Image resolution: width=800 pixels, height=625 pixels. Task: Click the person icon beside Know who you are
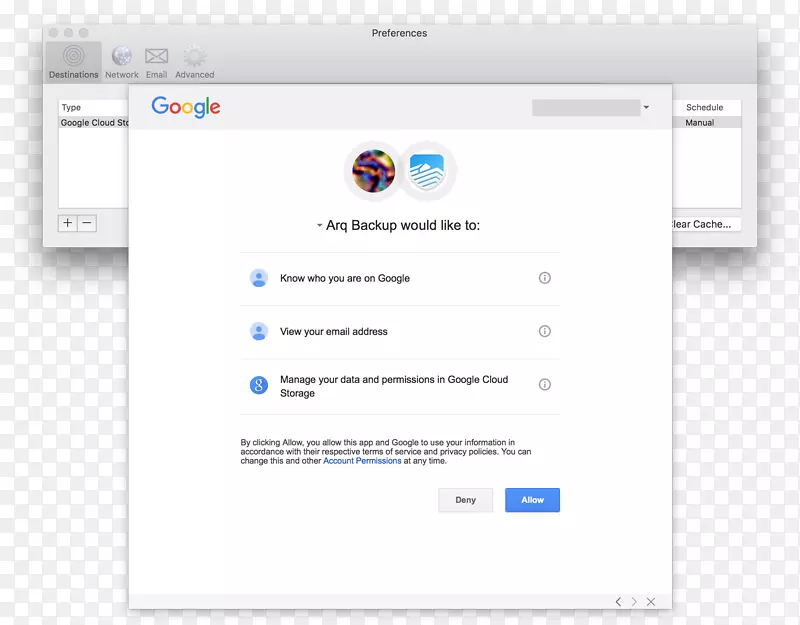(x=259, y=278)
